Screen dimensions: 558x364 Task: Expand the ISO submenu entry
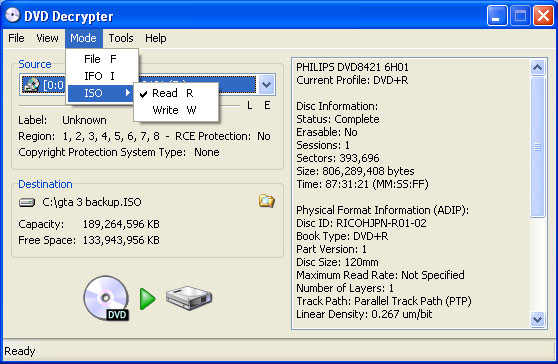tap(100, 93)
